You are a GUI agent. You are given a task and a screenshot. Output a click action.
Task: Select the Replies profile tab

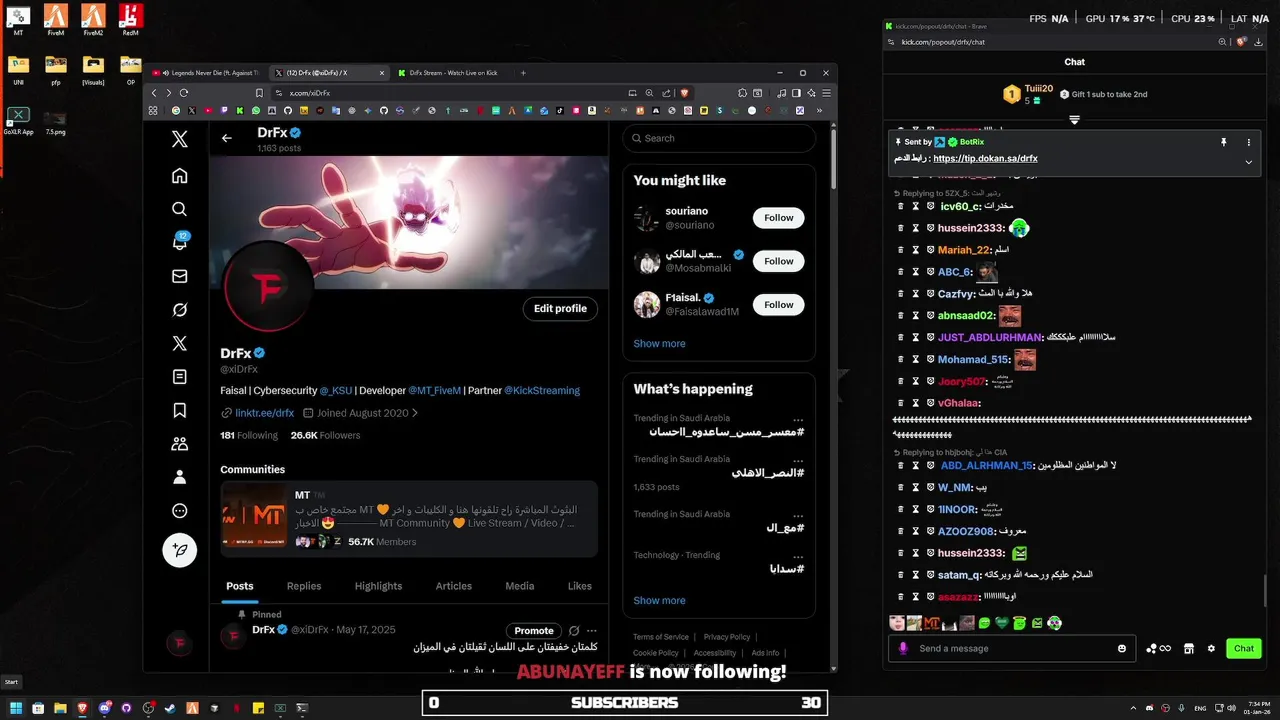pyautogui.click(x=304, y=586)
